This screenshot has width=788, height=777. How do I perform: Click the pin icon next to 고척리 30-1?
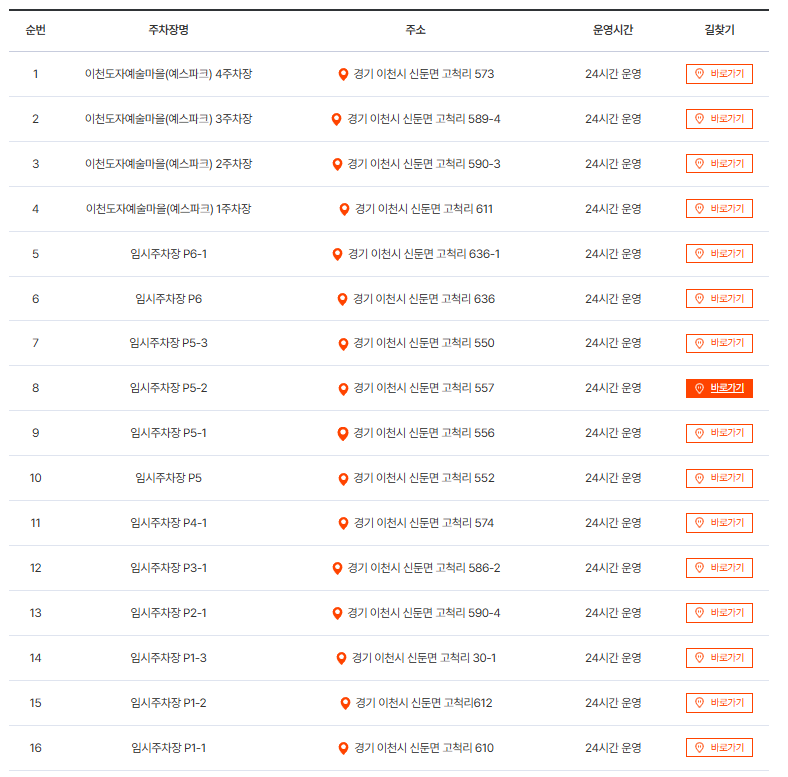(341, 658)
